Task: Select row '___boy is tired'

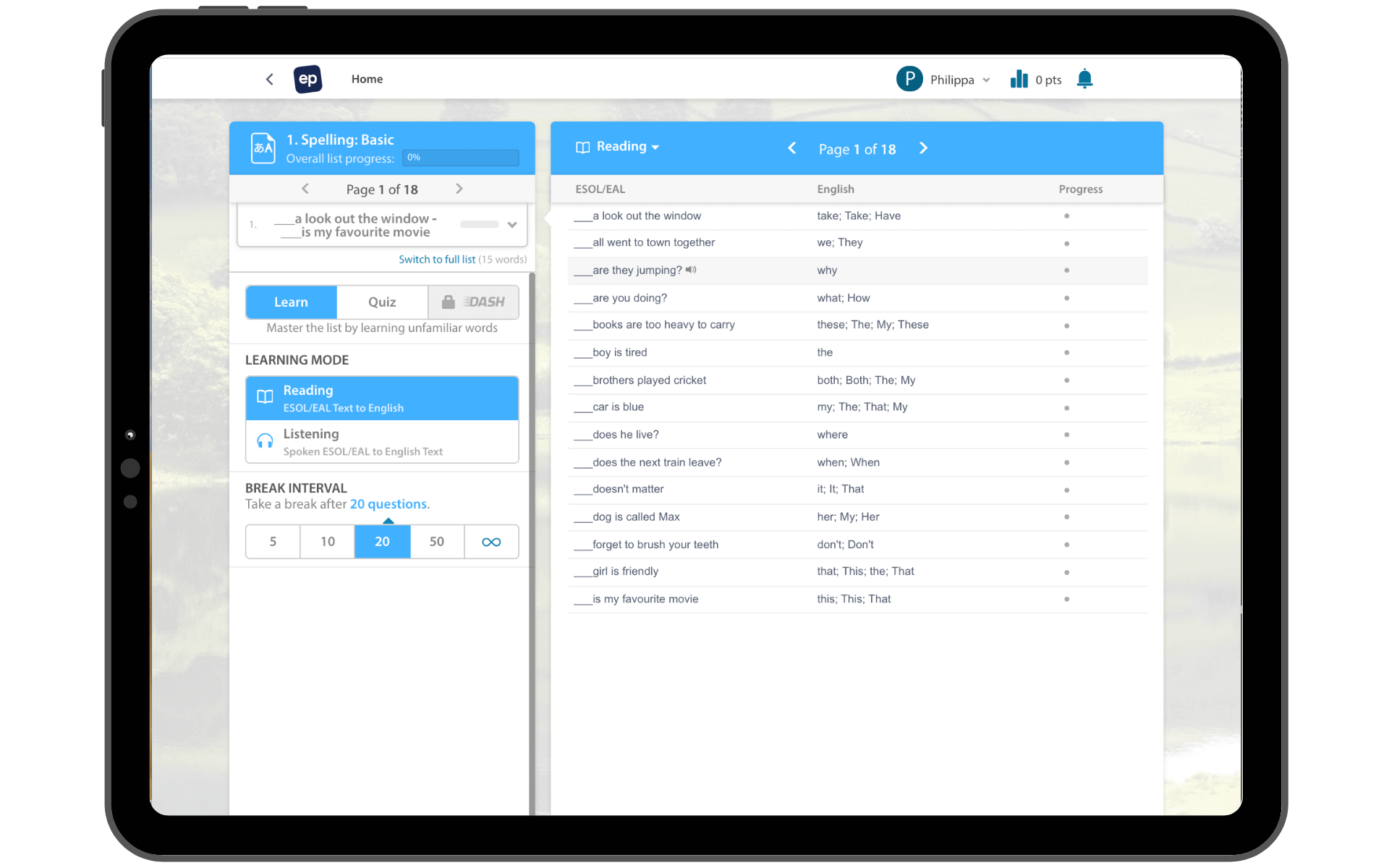Action: coord(858,352)
